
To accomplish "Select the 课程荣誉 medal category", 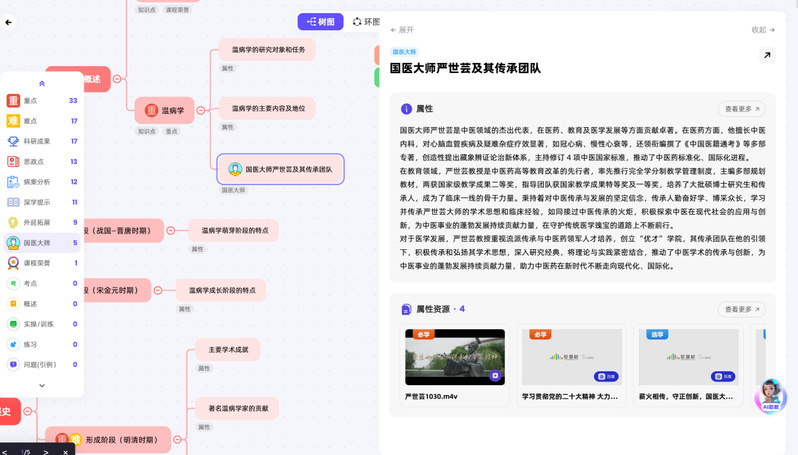I will (14, 263).
